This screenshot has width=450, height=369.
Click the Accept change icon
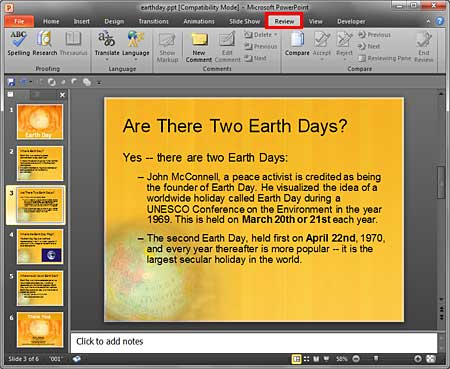pos(322,40)
